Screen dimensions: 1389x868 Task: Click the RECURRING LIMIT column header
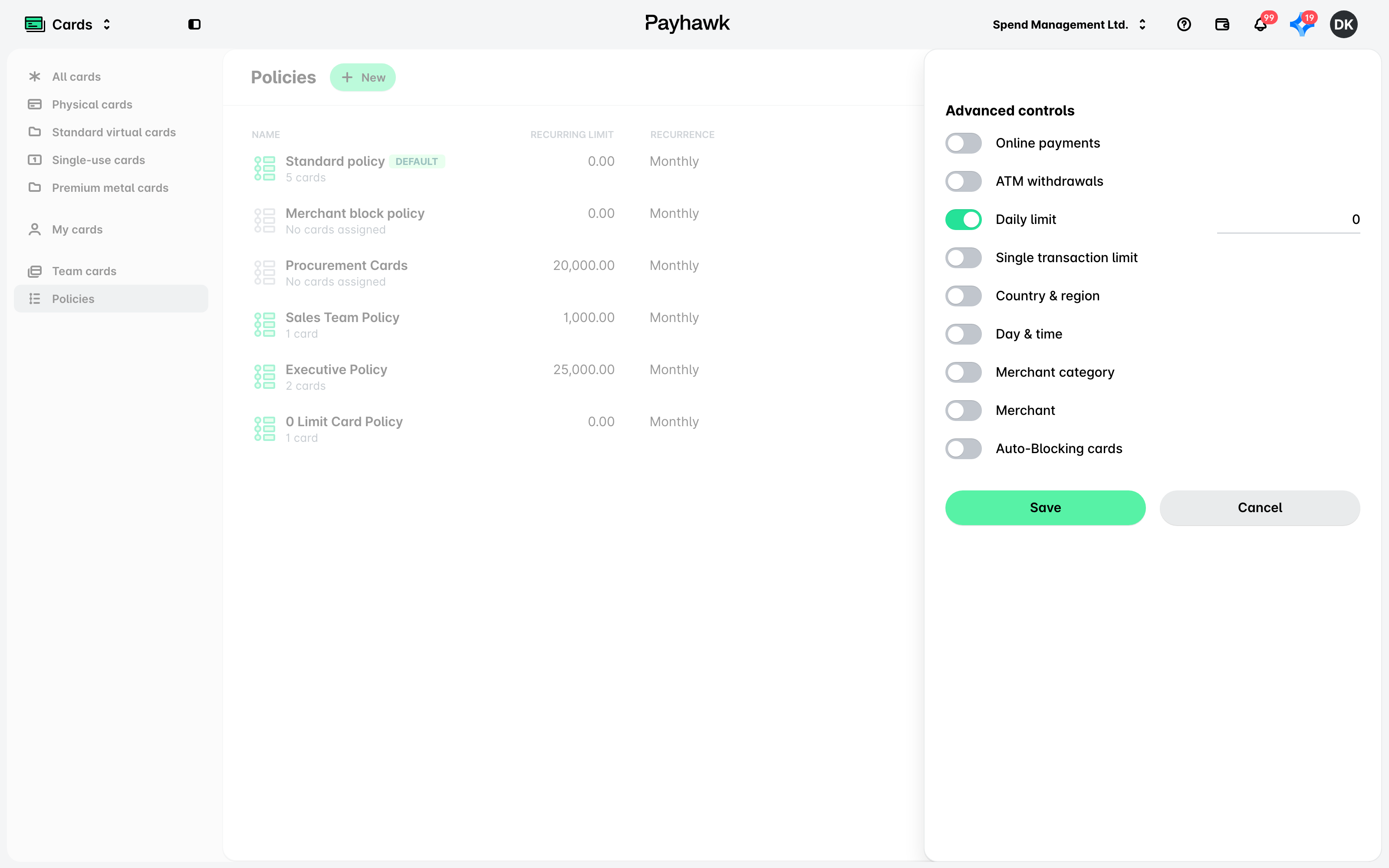[x=572, y=135]
